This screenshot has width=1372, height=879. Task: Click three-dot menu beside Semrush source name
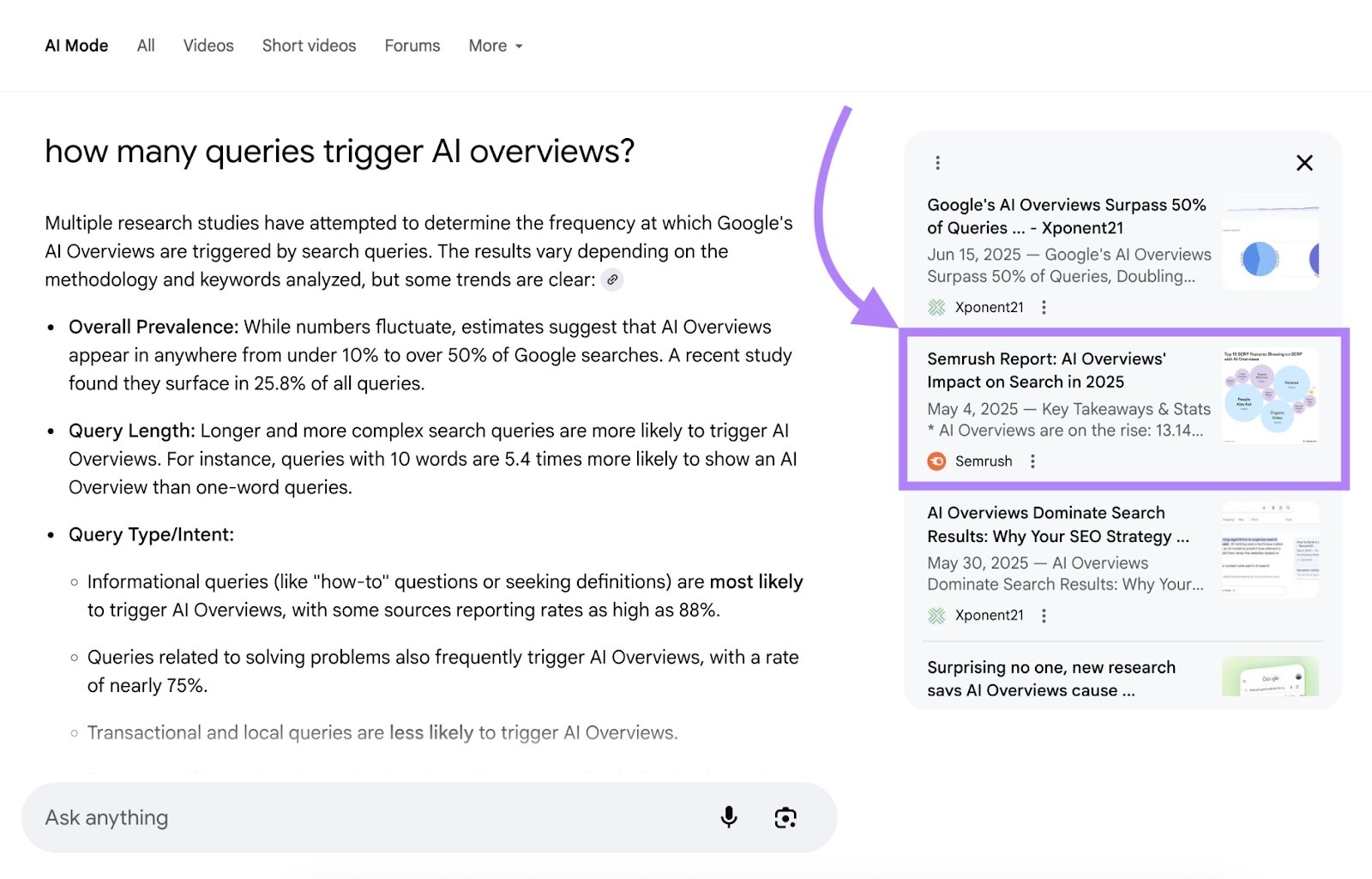[1032, 461]
